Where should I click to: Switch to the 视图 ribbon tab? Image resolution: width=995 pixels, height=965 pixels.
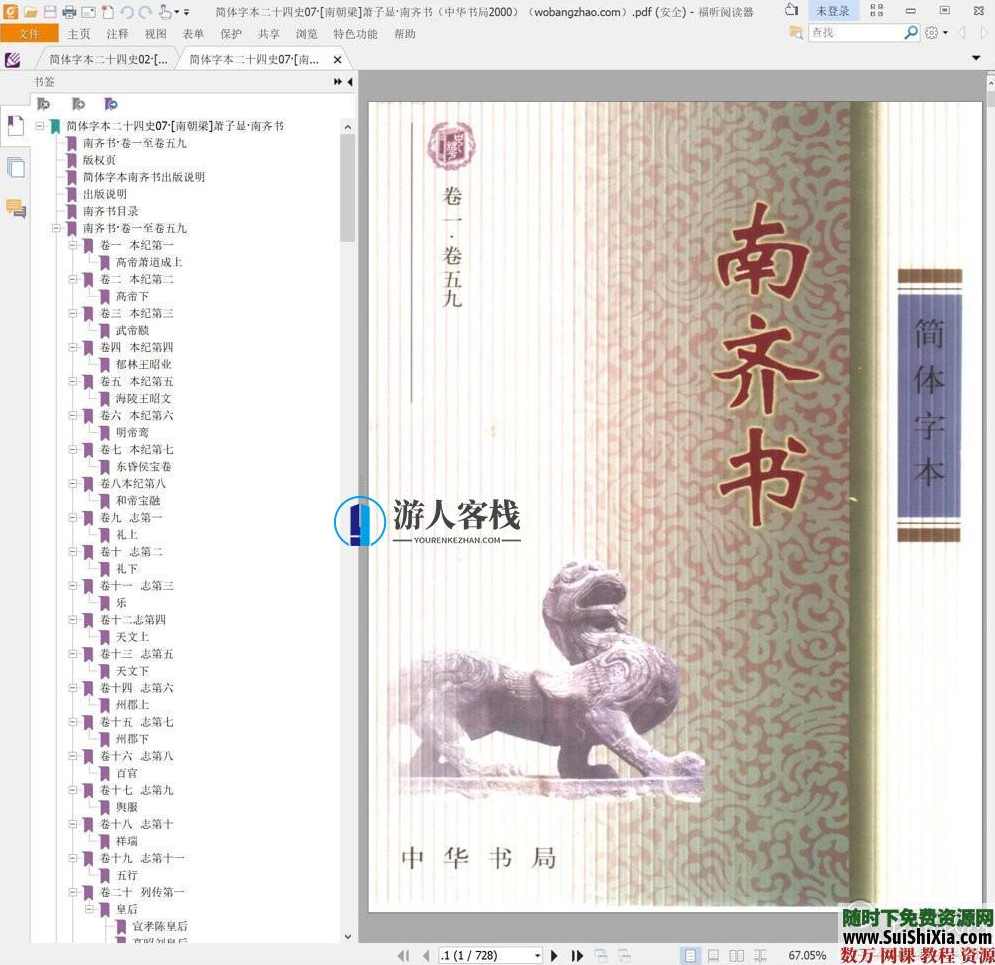pos(156,33)
